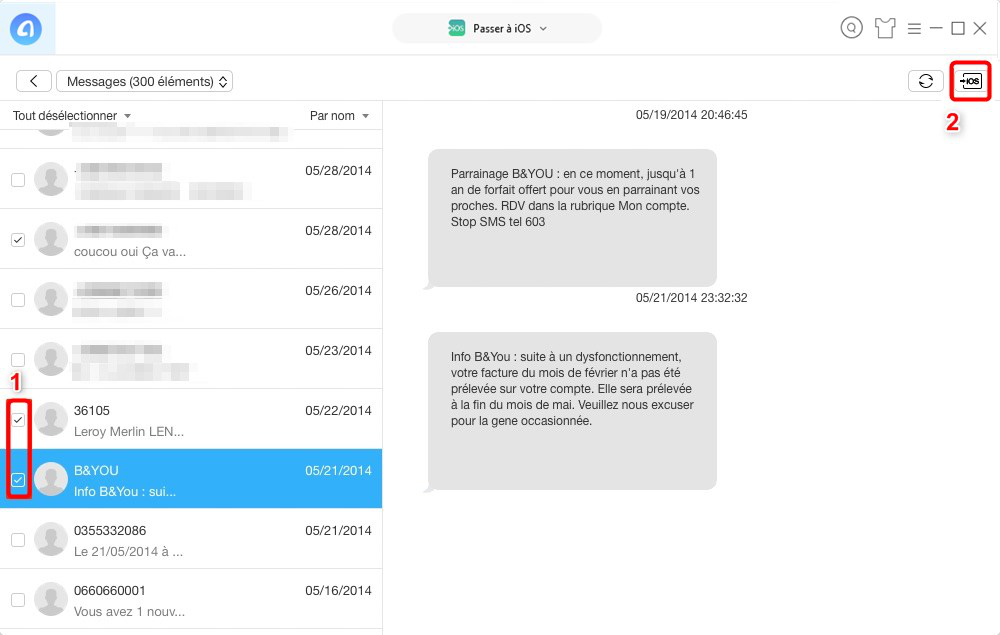Screen dimensions: 1000x635
Task: Click the t-shirt themes icon
Action: point(884,27)
